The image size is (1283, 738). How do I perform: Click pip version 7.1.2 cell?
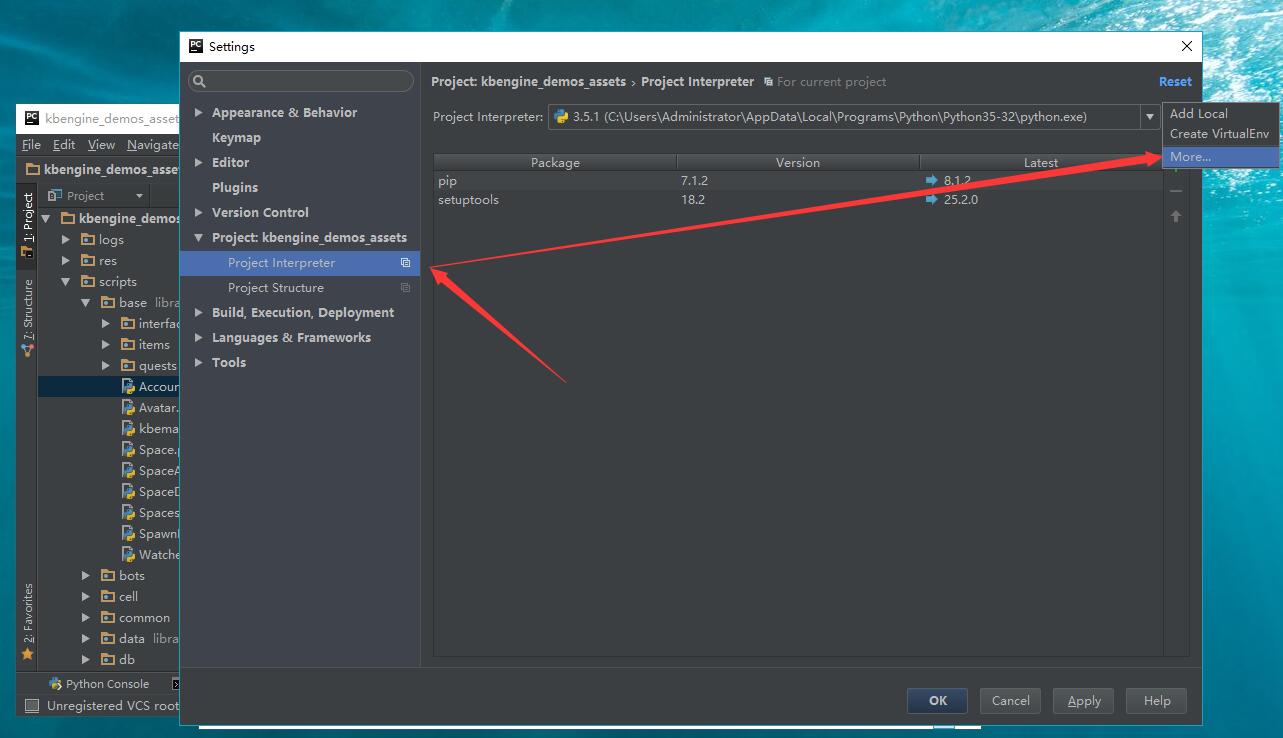coord(693,181)
